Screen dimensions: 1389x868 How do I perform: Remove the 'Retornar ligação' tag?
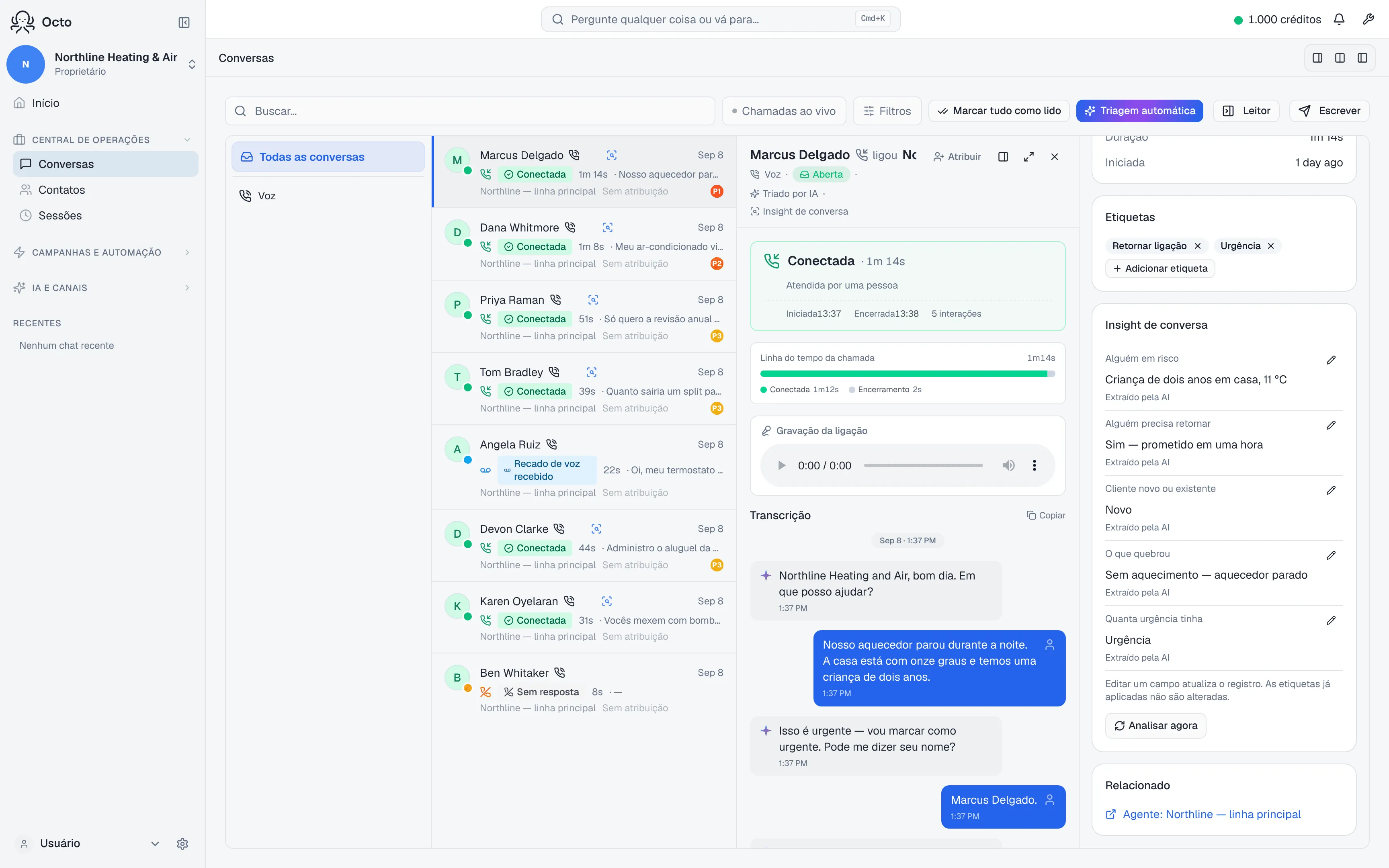pyautogui.click(x=1197, y=246)
